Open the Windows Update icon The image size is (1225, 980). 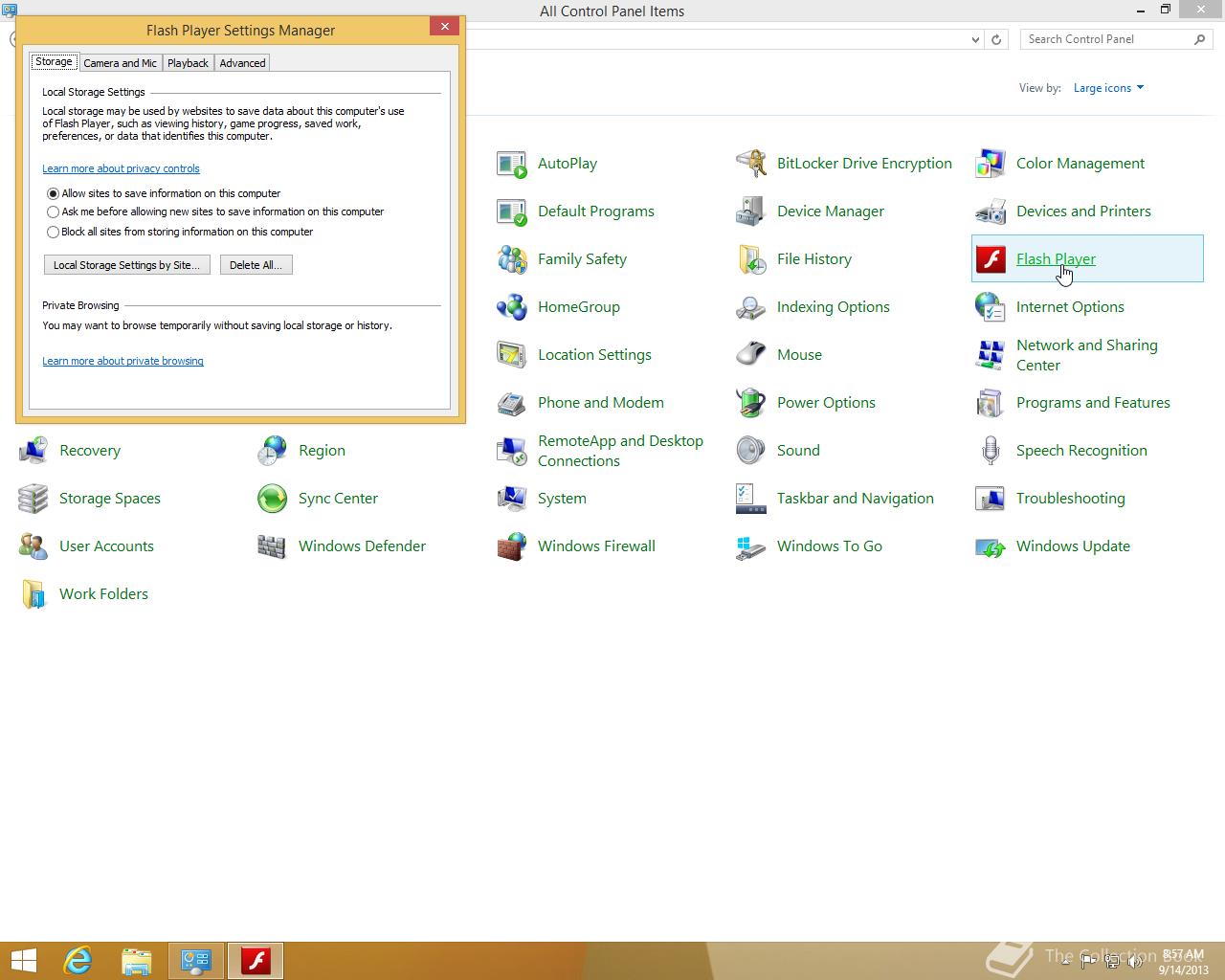(x=991, y=546)
